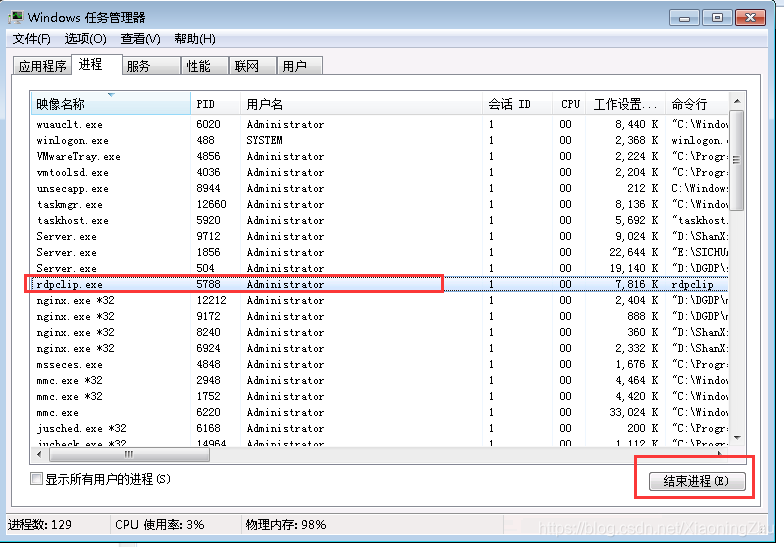Select the jusched.exe *32 process
The image size is (784, 547).
[379, 428]
